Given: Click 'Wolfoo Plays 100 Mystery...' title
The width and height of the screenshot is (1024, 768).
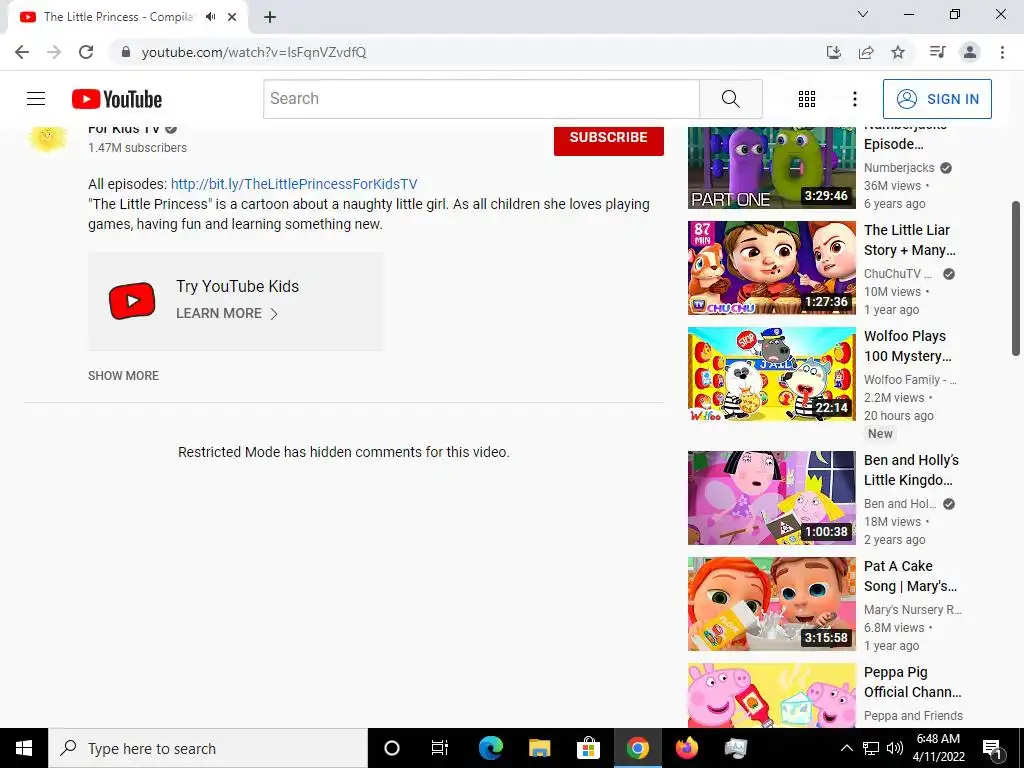Looking at the screenshot, I should (908, 346).
